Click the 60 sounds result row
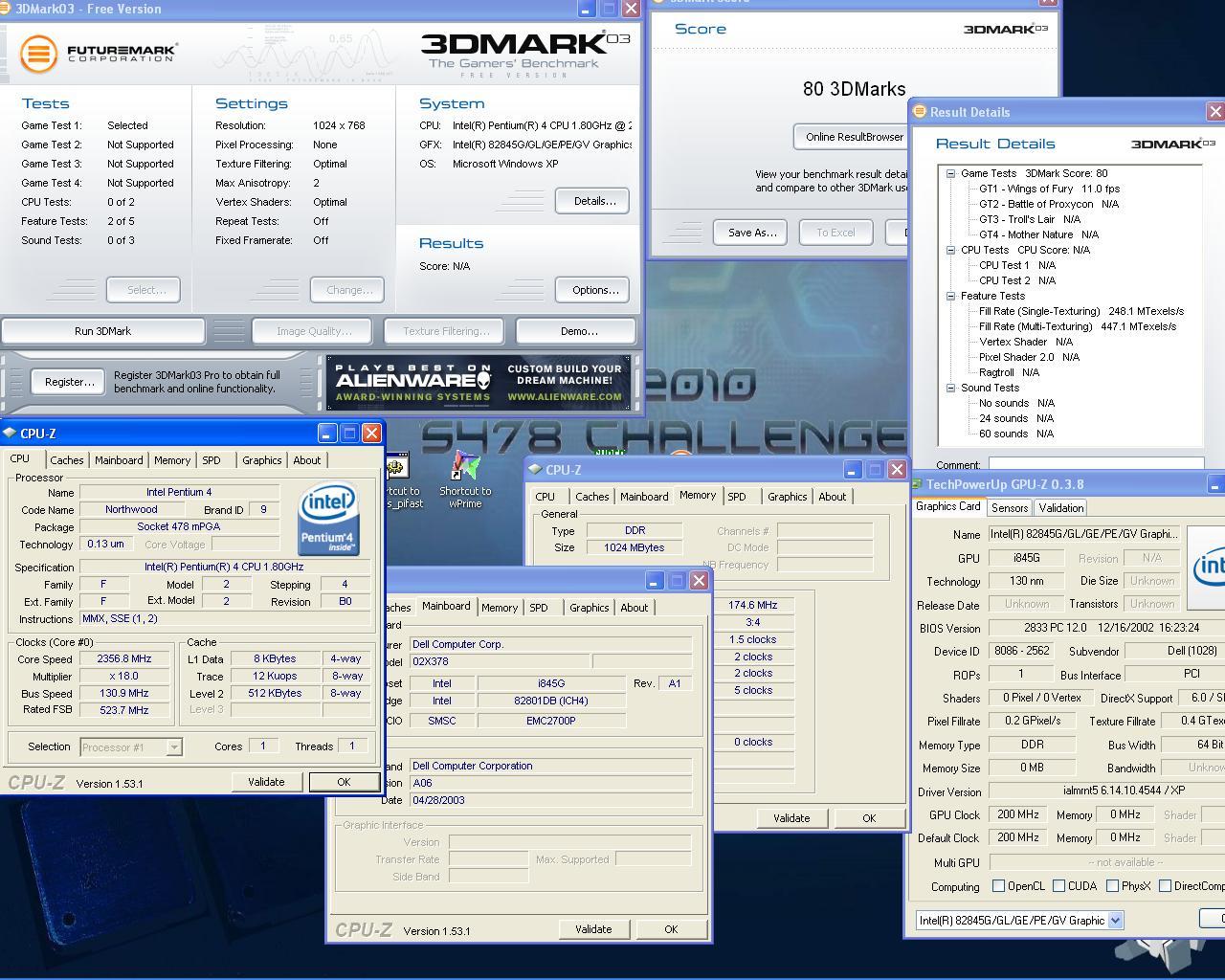 click(1016, 434)
